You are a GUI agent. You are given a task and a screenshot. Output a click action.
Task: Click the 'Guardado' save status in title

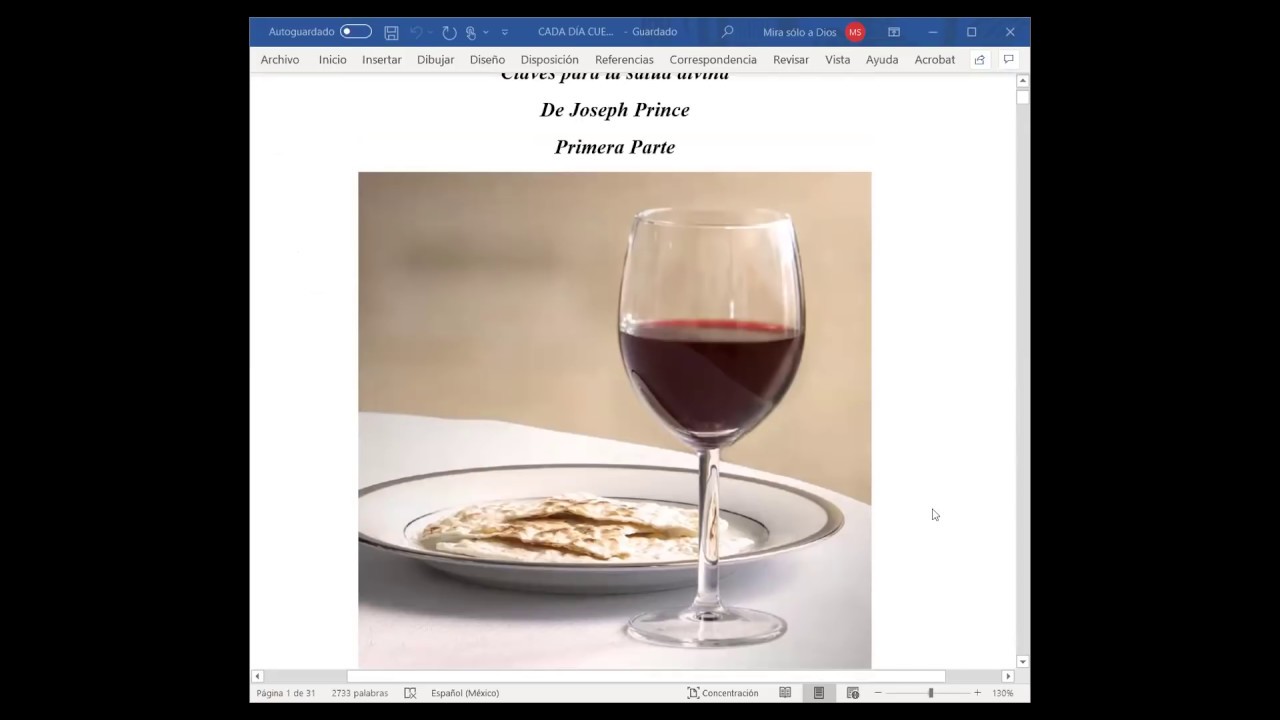point(655,32)
